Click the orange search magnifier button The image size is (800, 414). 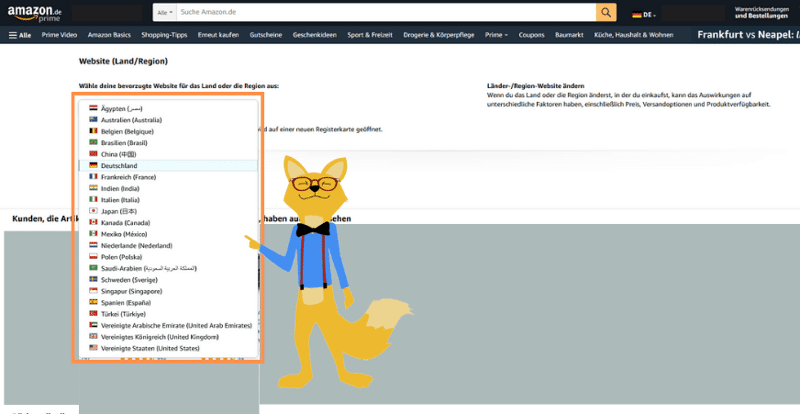pos(606,12)
